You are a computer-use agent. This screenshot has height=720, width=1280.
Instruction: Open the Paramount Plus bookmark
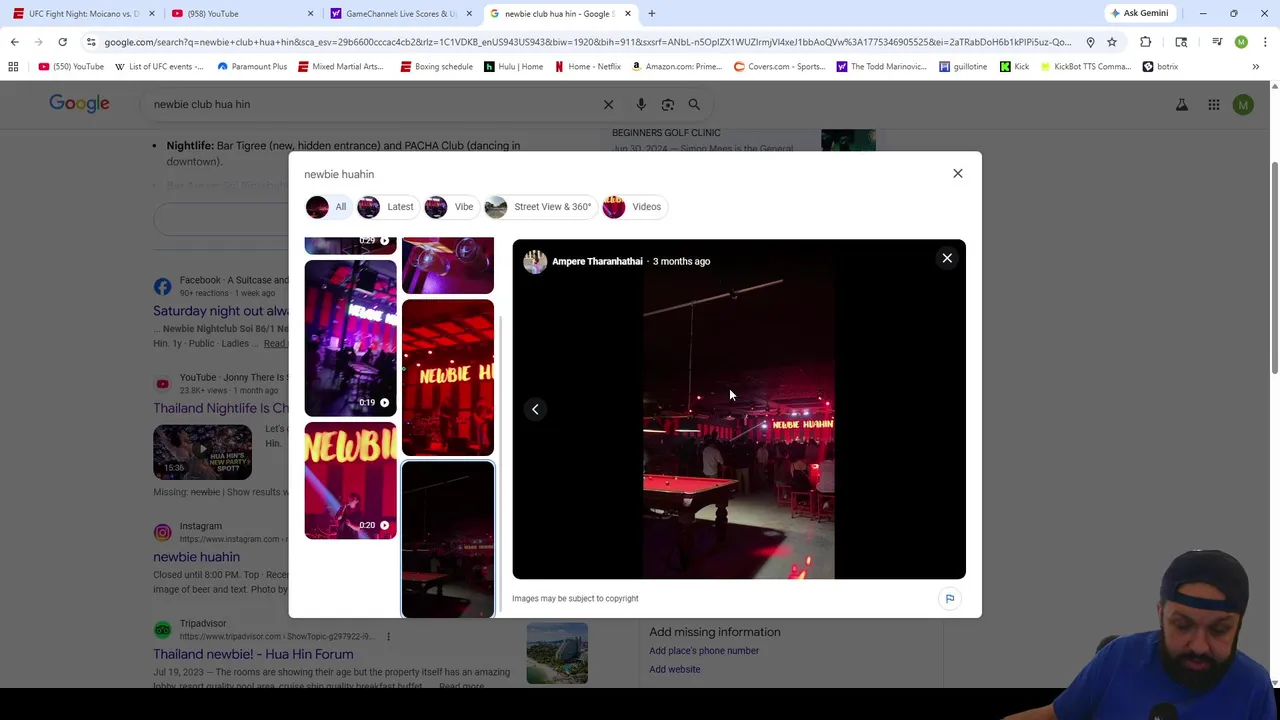[x=252, y=67]
